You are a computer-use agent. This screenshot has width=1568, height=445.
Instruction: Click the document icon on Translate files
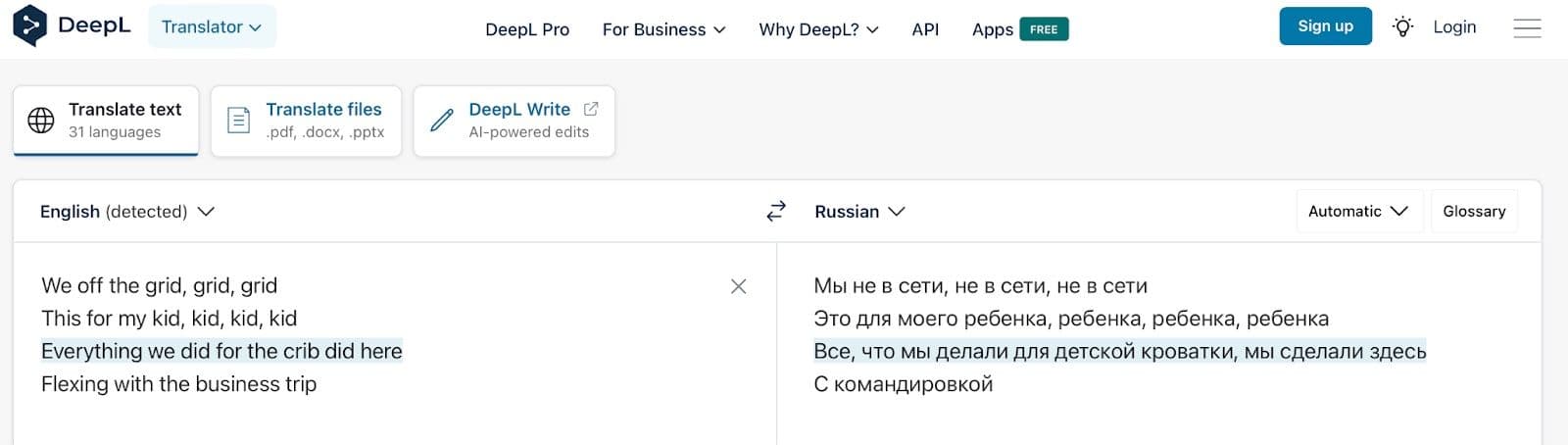(238, 121)
